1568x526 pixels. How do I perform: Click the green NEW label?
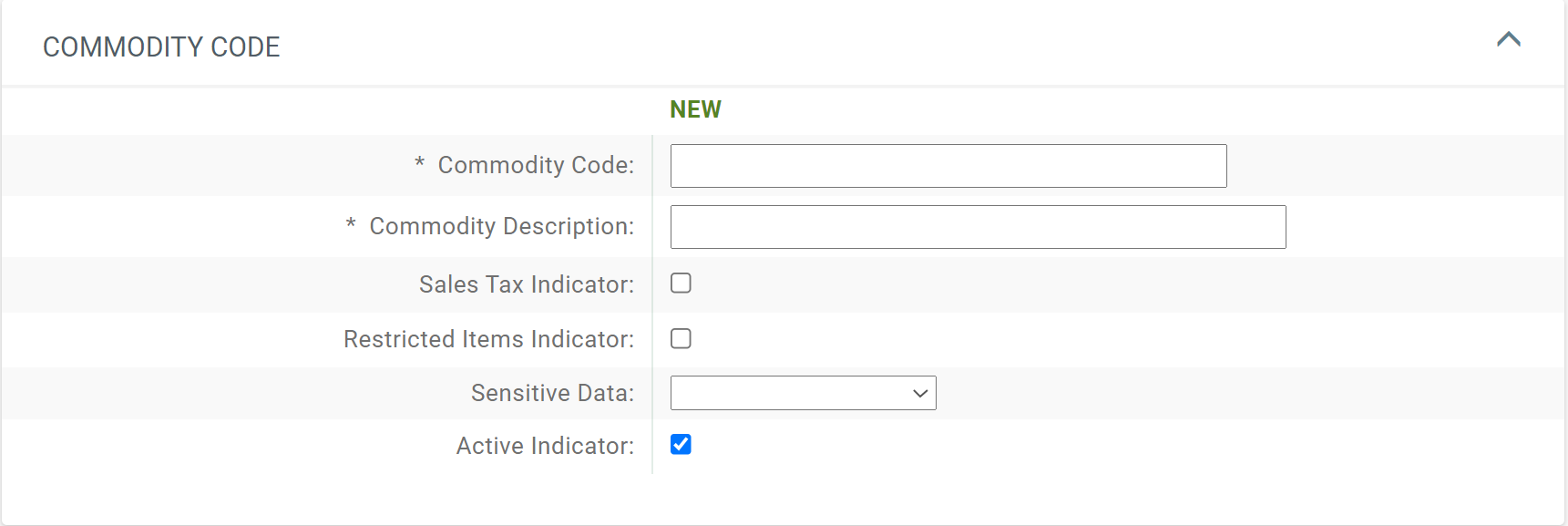695,108
